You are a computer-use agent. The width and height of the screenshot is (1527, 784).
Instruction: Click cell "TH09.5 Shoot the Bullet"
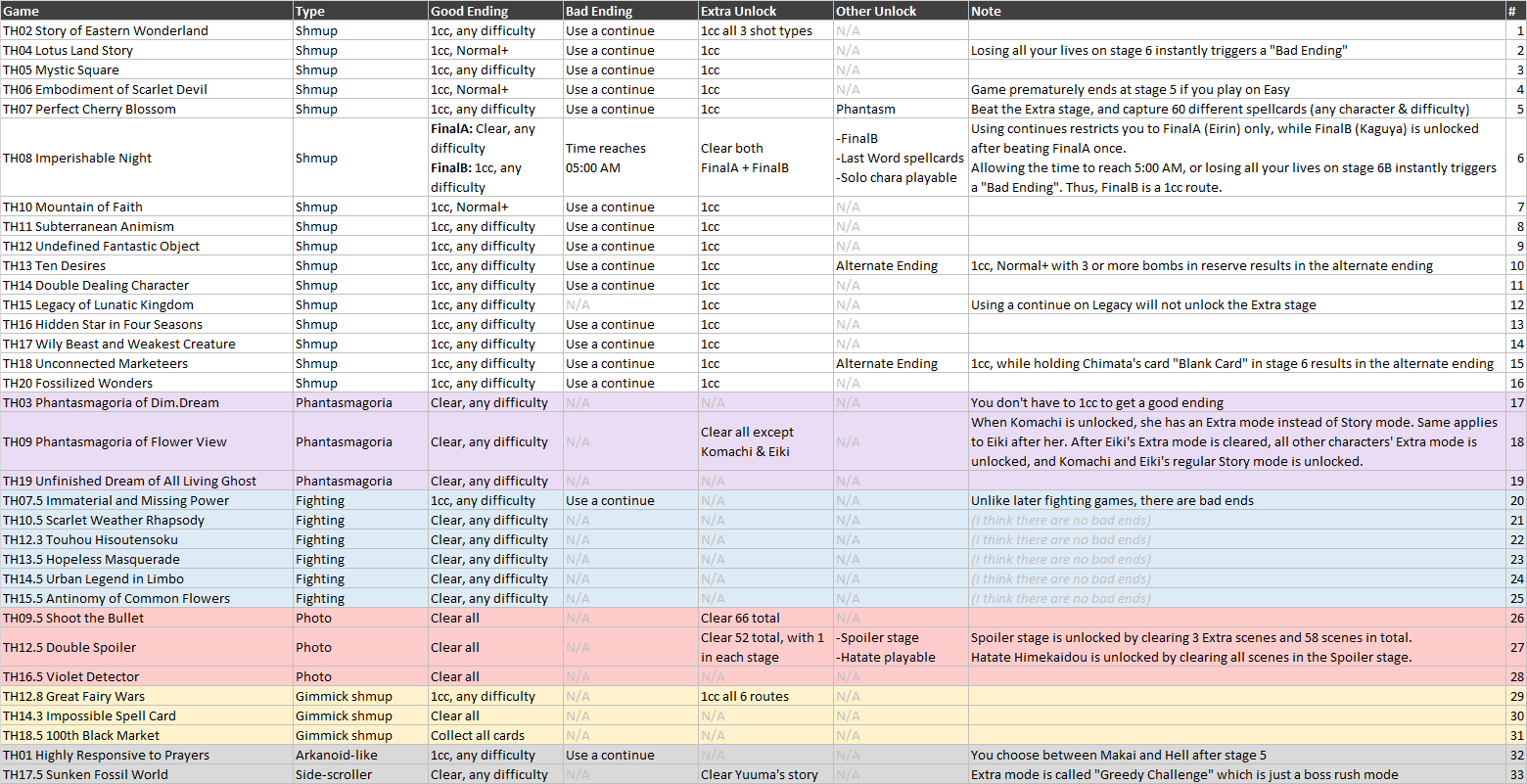147,618
